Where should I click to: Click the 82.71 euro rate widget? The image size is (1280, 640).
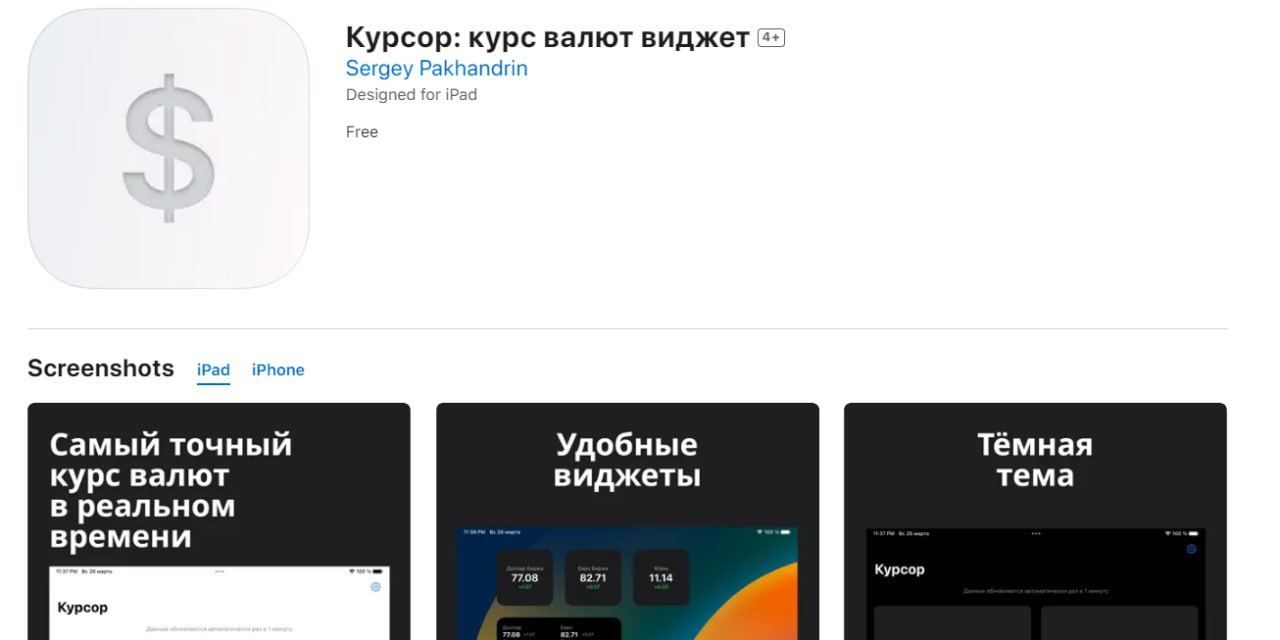click(x=593, y=577)
